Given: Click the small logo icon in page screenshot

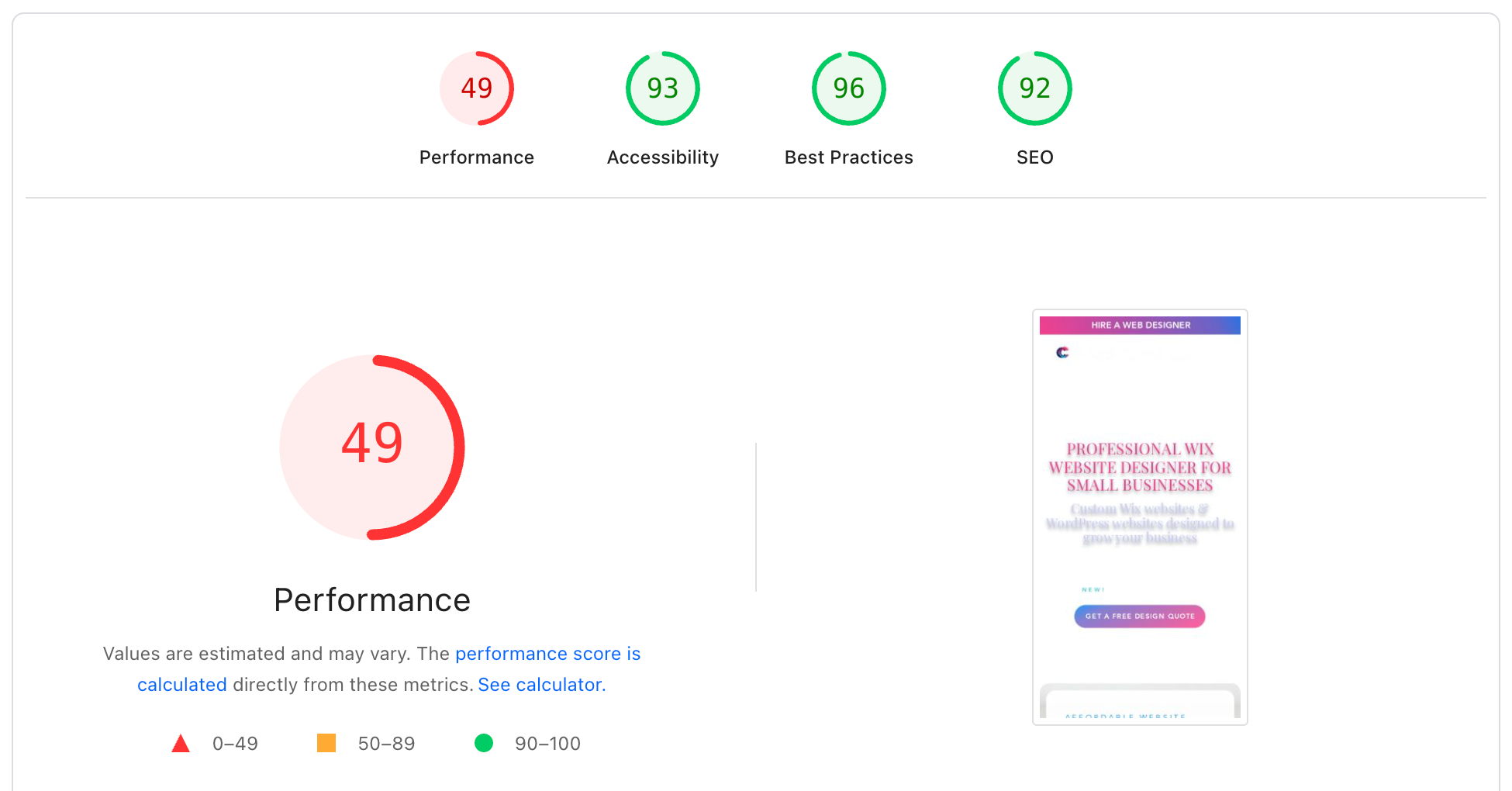Looking at the screenshot, I should (x=1062, y=353).
